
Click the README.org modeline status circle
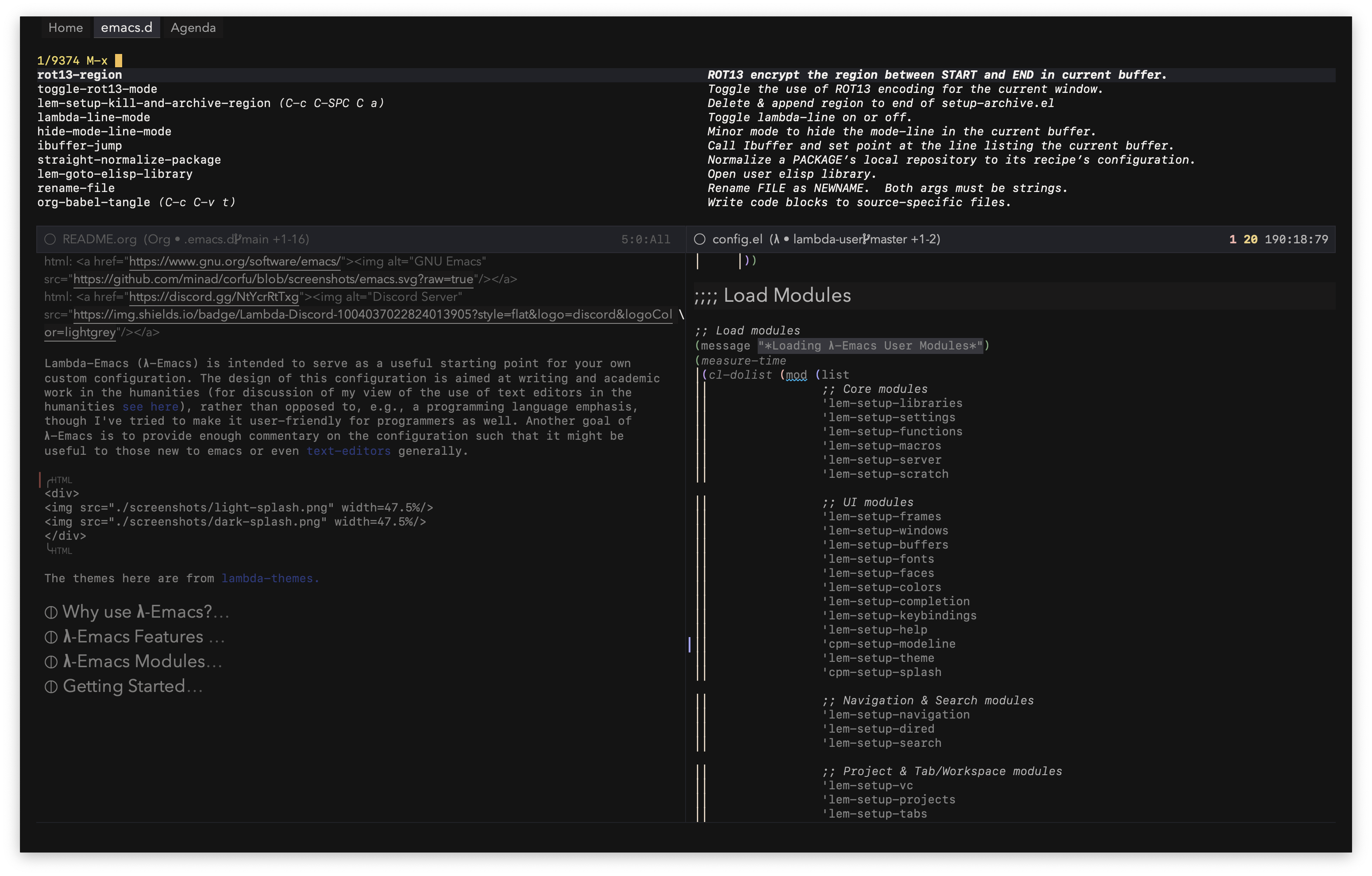point(50,239)
